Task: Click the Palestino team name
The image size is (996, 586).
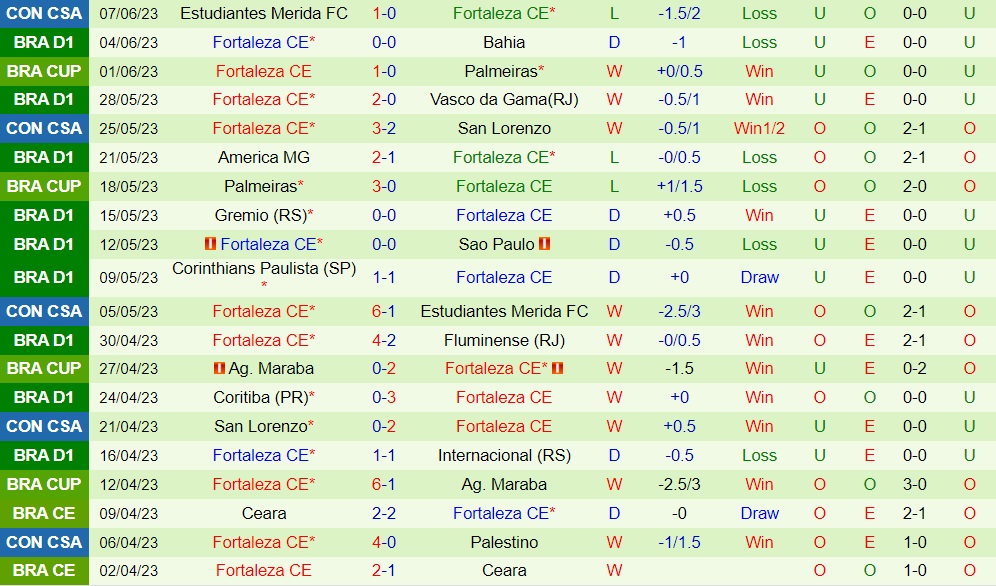Action: [504, 542]
